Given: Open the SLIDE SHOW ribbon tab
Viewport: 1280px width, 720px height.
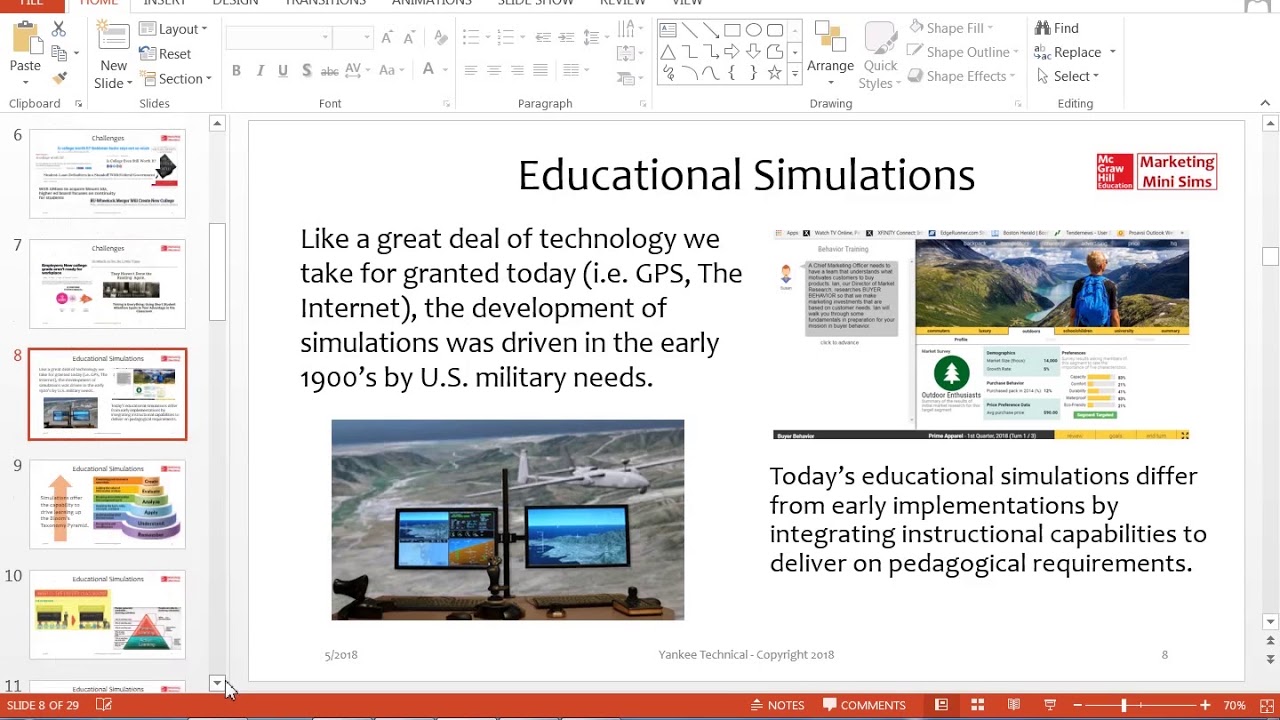Looking at the screenshot, I should (535, 3).
